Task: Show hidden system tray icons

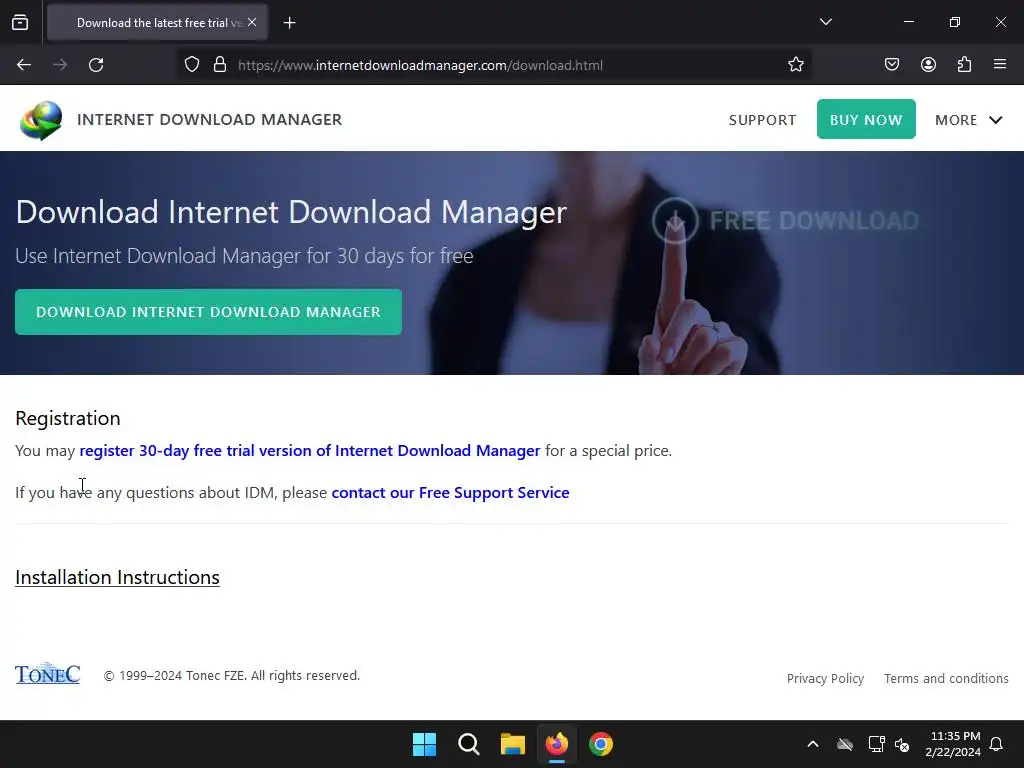Action: (x=813, y=744)
